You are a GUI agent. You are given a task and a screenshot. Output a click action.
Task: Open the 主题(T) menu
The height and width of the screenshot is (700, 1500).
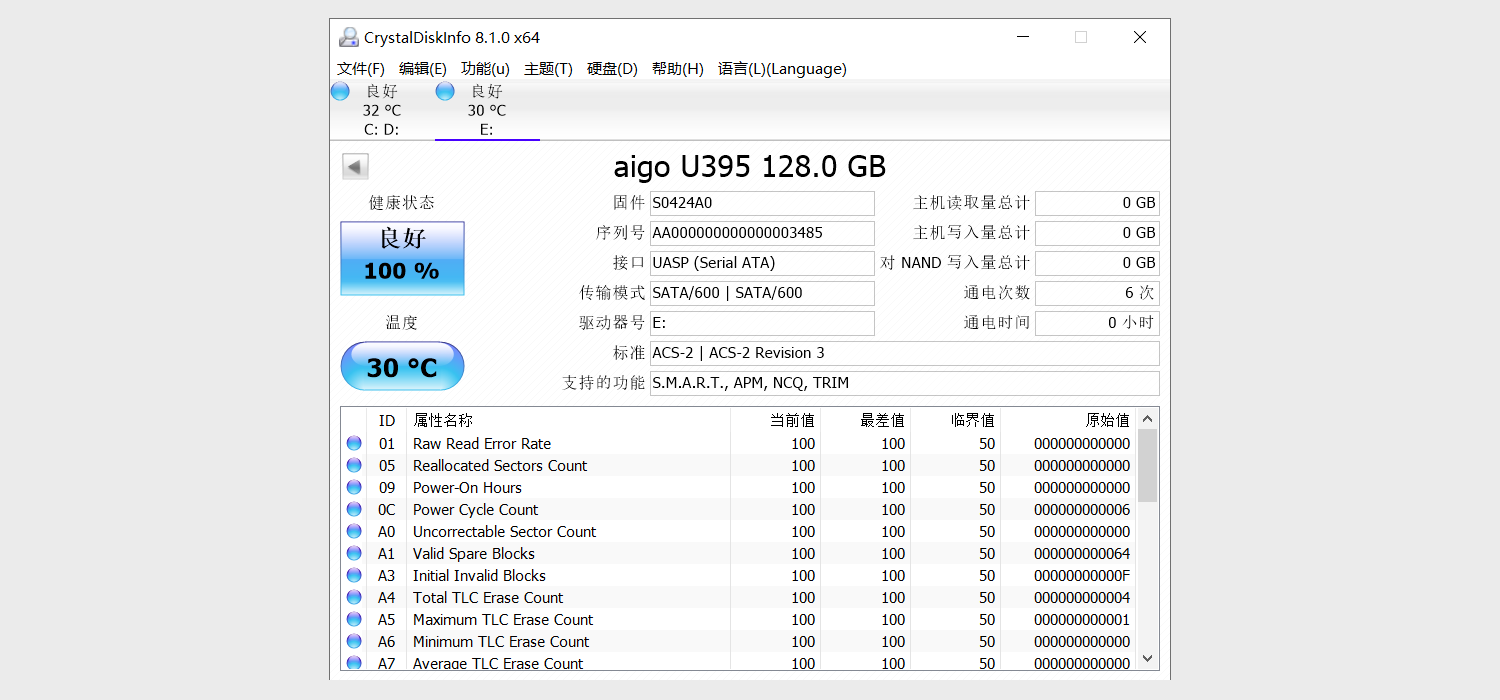548,69
